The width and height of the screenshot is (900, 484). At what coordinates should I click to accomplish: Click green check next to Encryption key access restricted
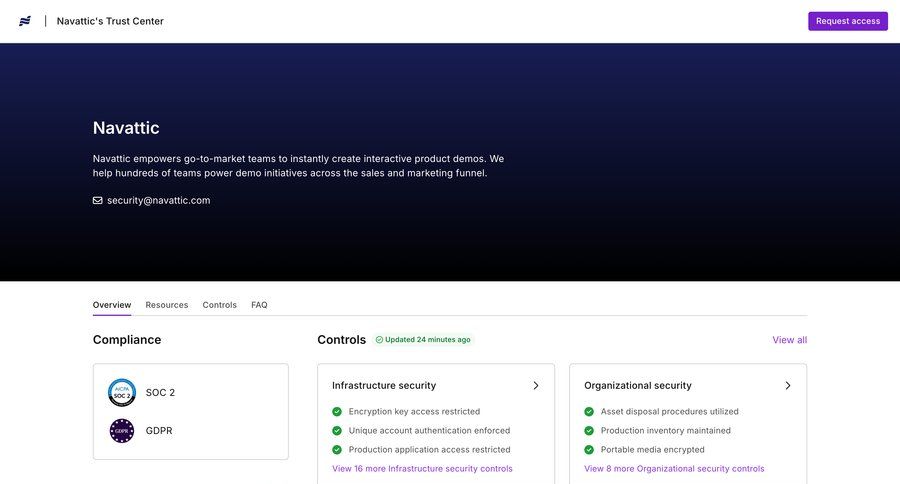(x=337, y=412)
